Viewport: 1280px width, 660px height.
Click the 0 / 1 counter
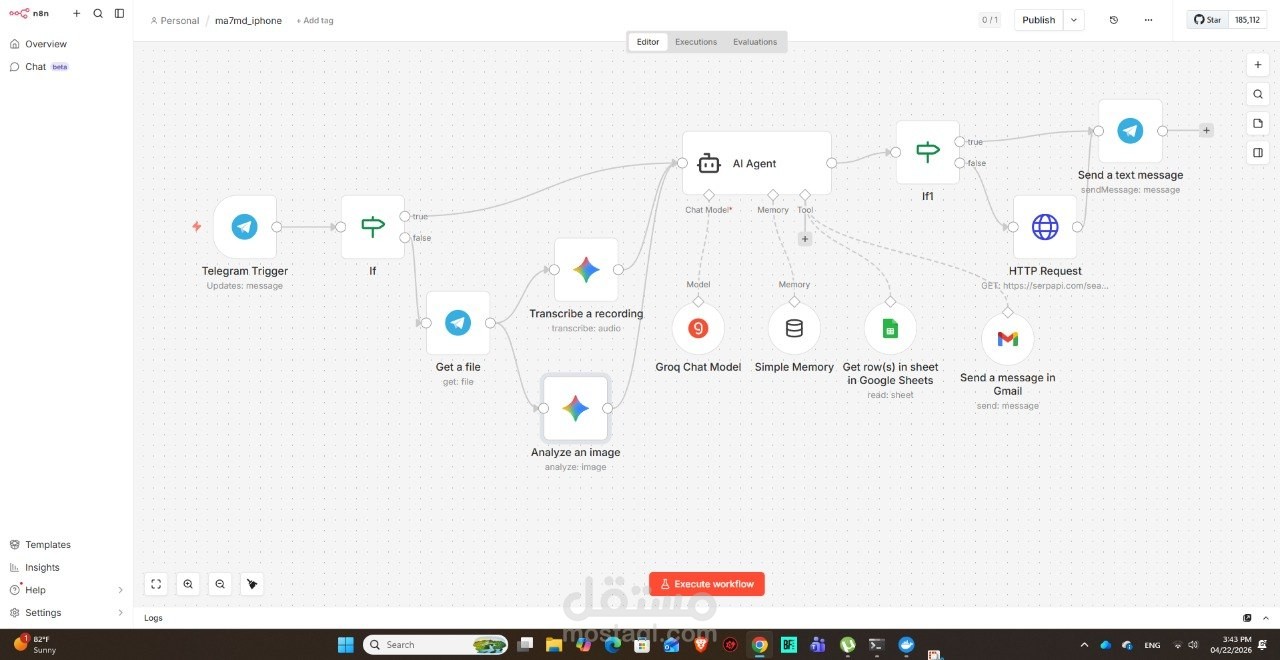pos(989,20)
